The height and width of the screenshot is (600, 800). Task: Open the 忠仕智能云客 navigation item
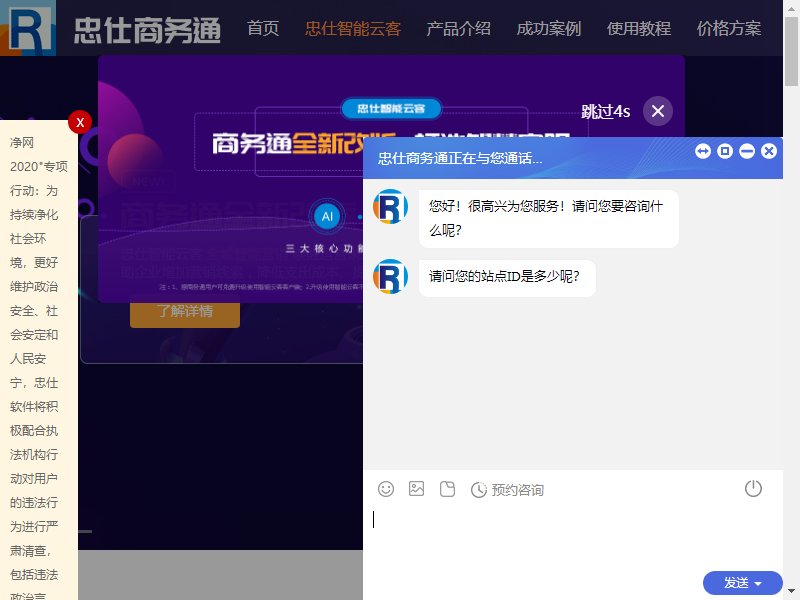click(353, 28)
